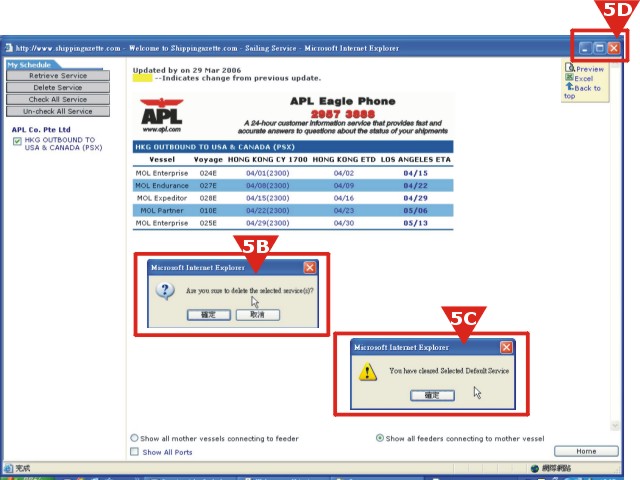Click MOL Enterprise 04/01(2300) CY date

(x=267, y=173)
